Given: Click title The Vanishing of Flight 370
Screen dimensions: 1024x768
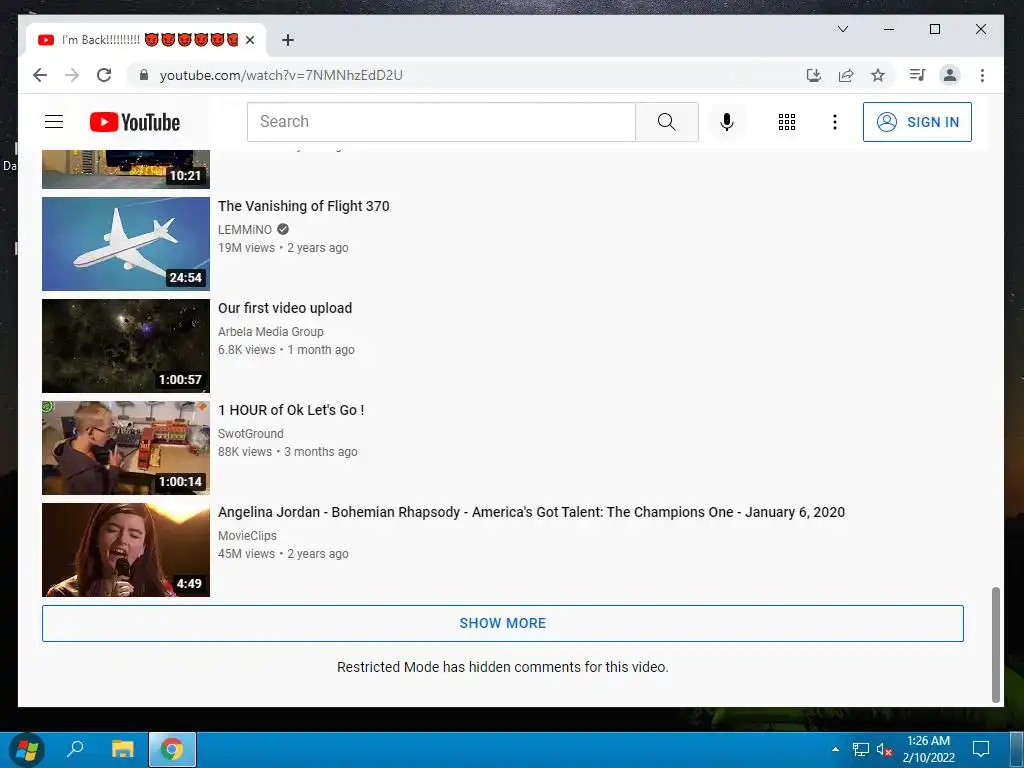Looking at the screenshot, I should [304, 206].
